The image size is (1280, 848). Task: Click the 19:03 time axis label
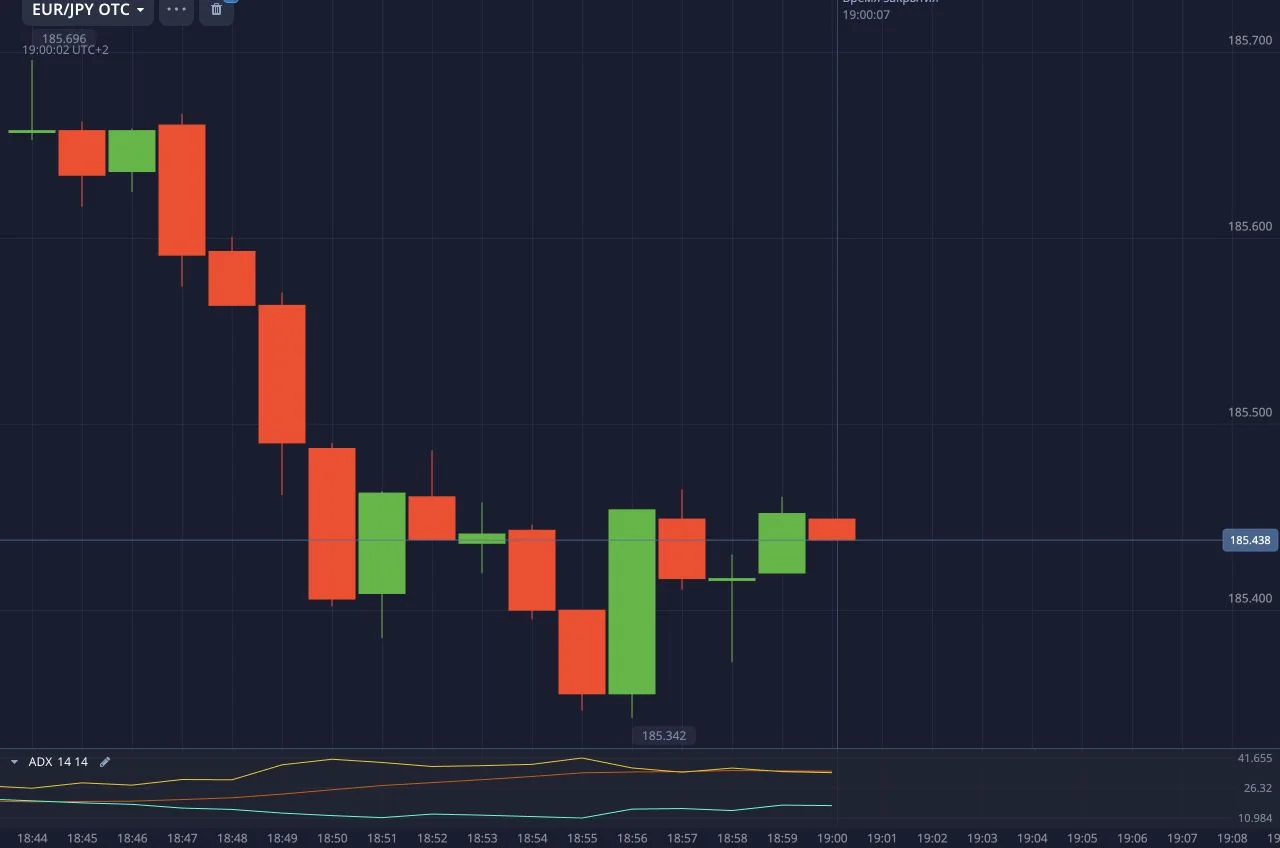[x=982, y=838]
